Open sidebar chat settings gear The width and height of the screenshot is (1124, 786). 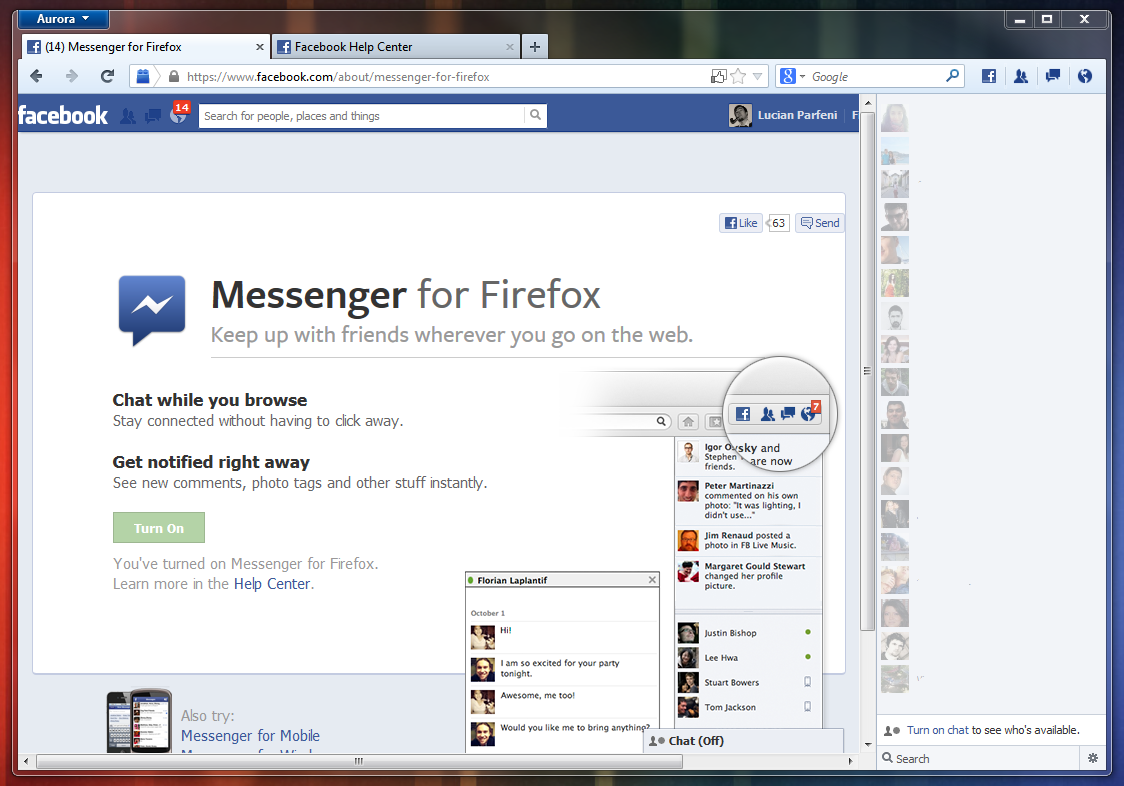pos(1093,758)
